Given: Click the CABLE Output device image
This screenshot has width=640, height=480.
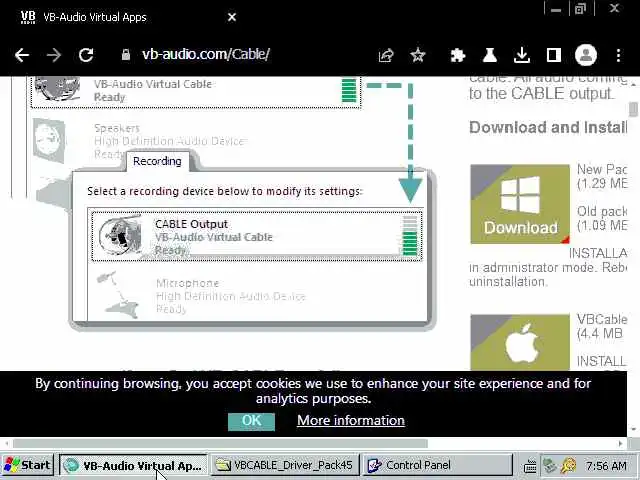Looking at the screenshot, I should click(x=120, y=236).
